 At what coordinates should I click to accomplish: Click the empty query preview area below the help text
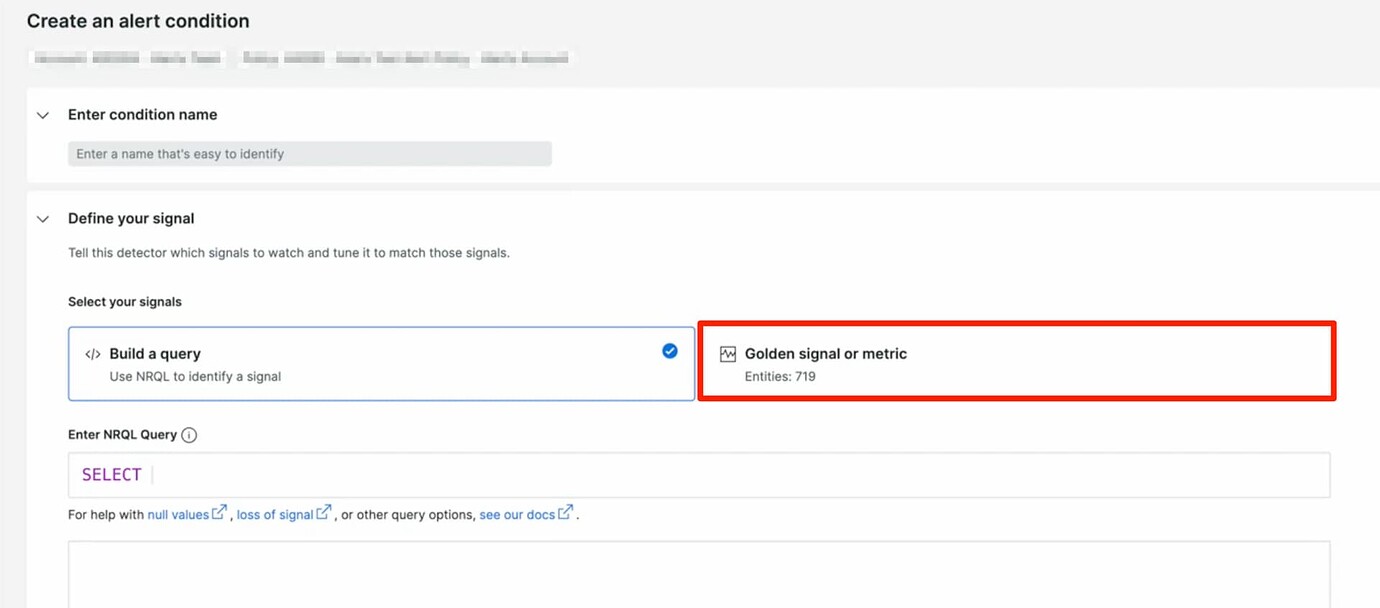(x=698, y=573)
